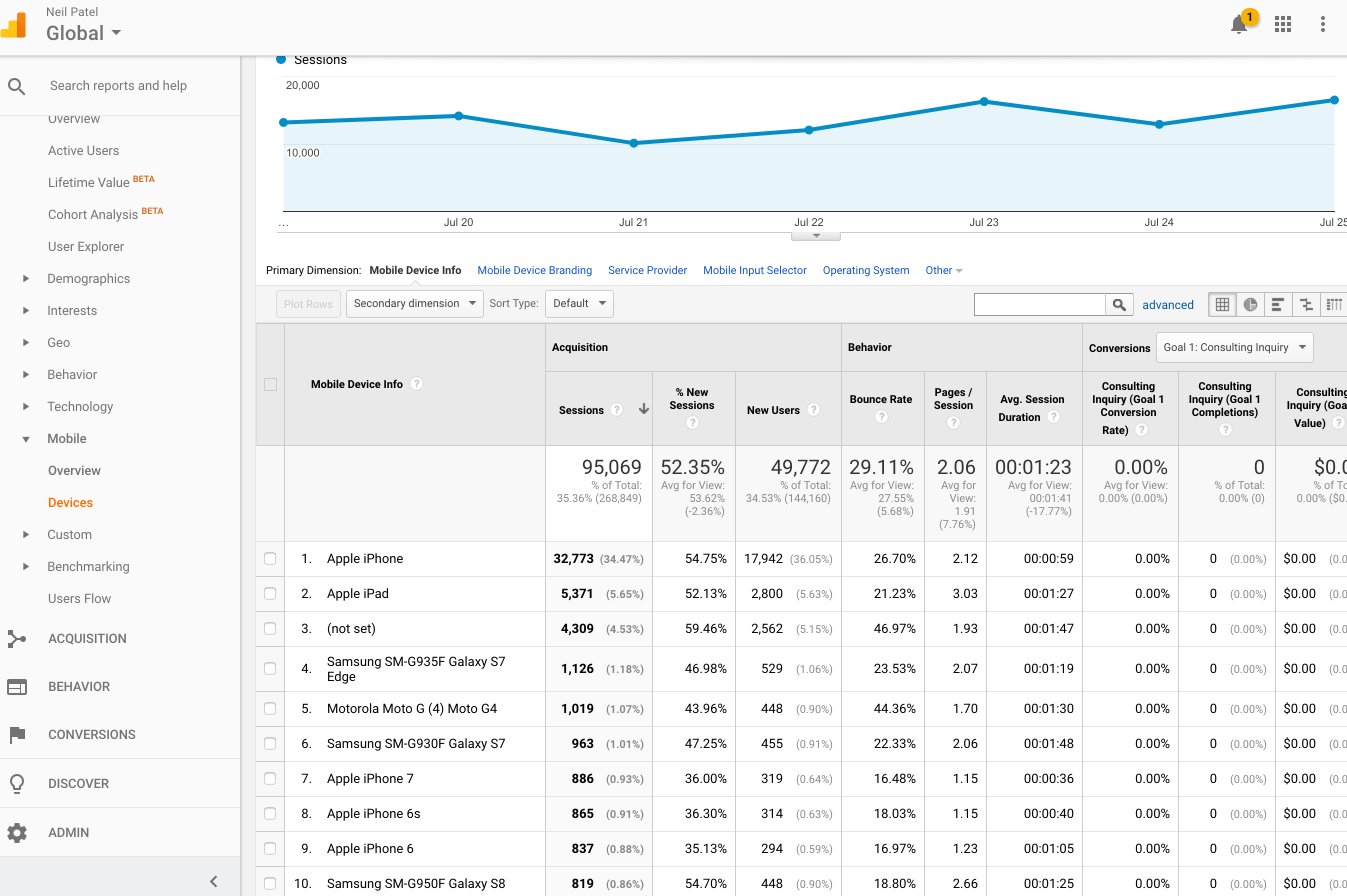Click the Conversions flag icon
This screenshot has width=1347, height=896.
point(16,735)
